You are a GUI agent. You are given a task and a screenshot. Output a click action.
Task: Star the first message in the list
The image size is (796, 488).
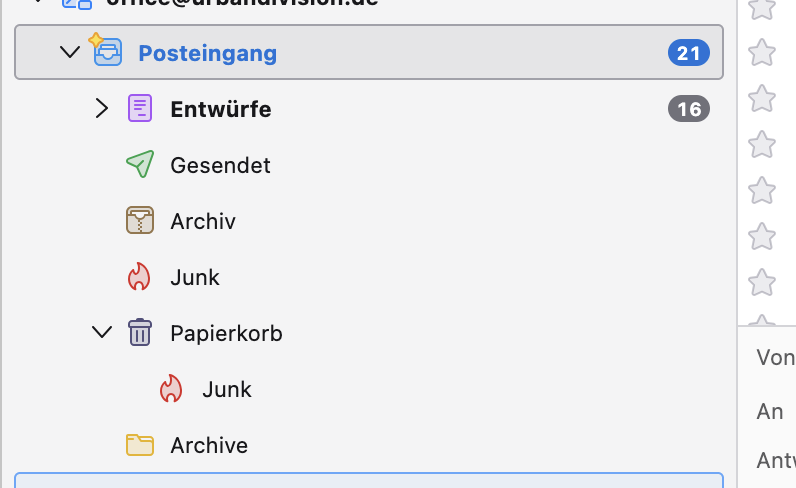point(762,7)
